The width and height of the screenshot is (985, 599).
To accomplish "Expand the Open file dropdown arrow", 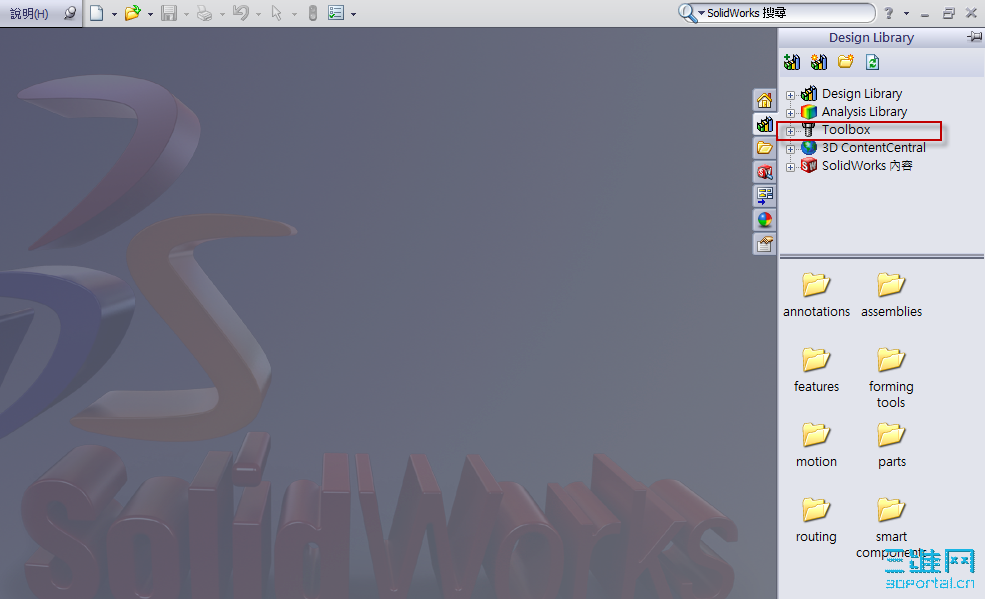I will tap(150, 14).
